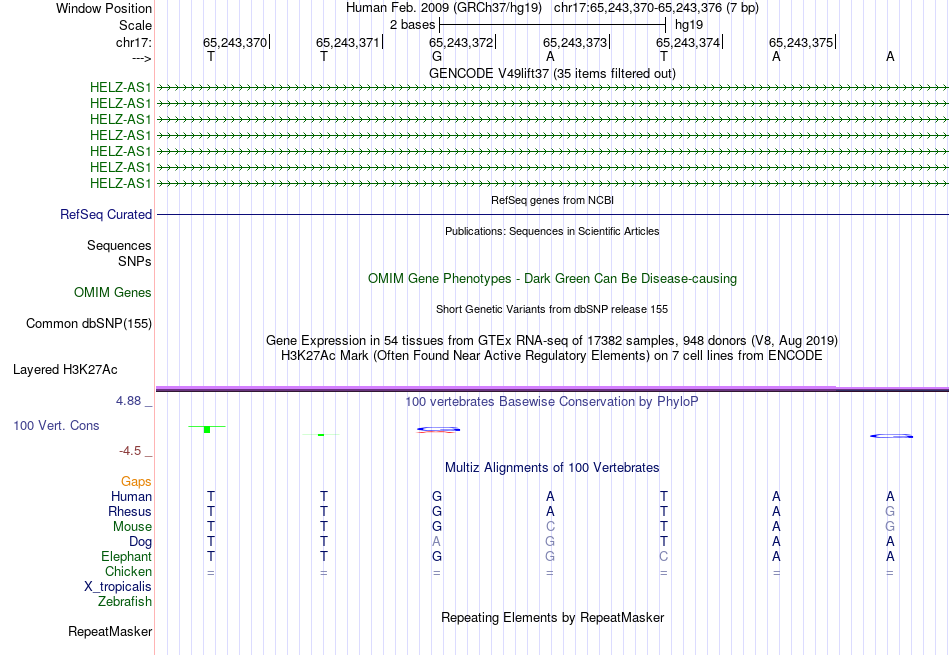Click the orange Gaps label

coord(136,482)
